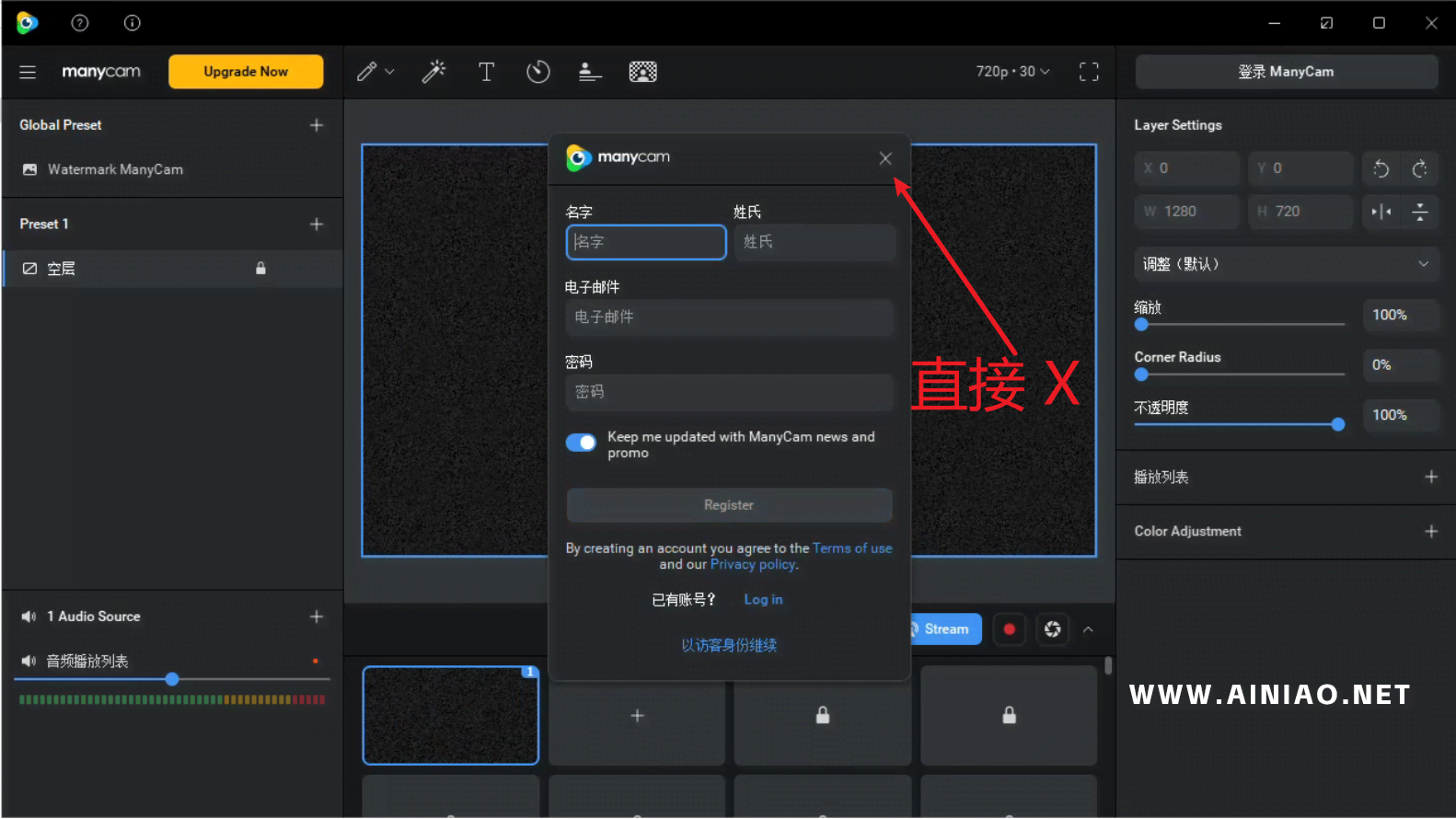Click the Y position field
The width and height of the screenshot is (1456, 819).
[x=1300, y=168]
